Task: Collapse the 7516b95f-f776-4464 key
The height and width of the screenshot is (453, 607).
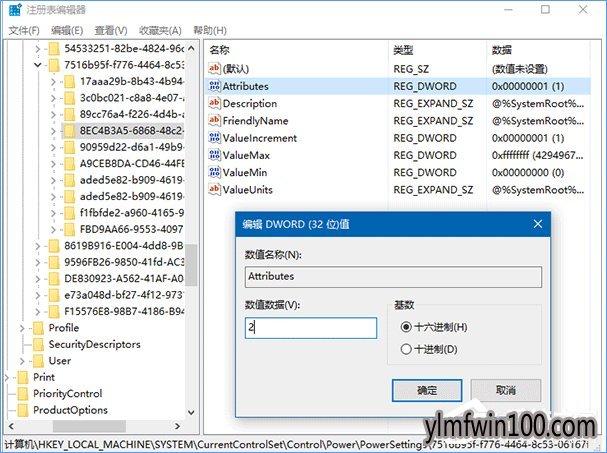Action: tap(38, 65)
